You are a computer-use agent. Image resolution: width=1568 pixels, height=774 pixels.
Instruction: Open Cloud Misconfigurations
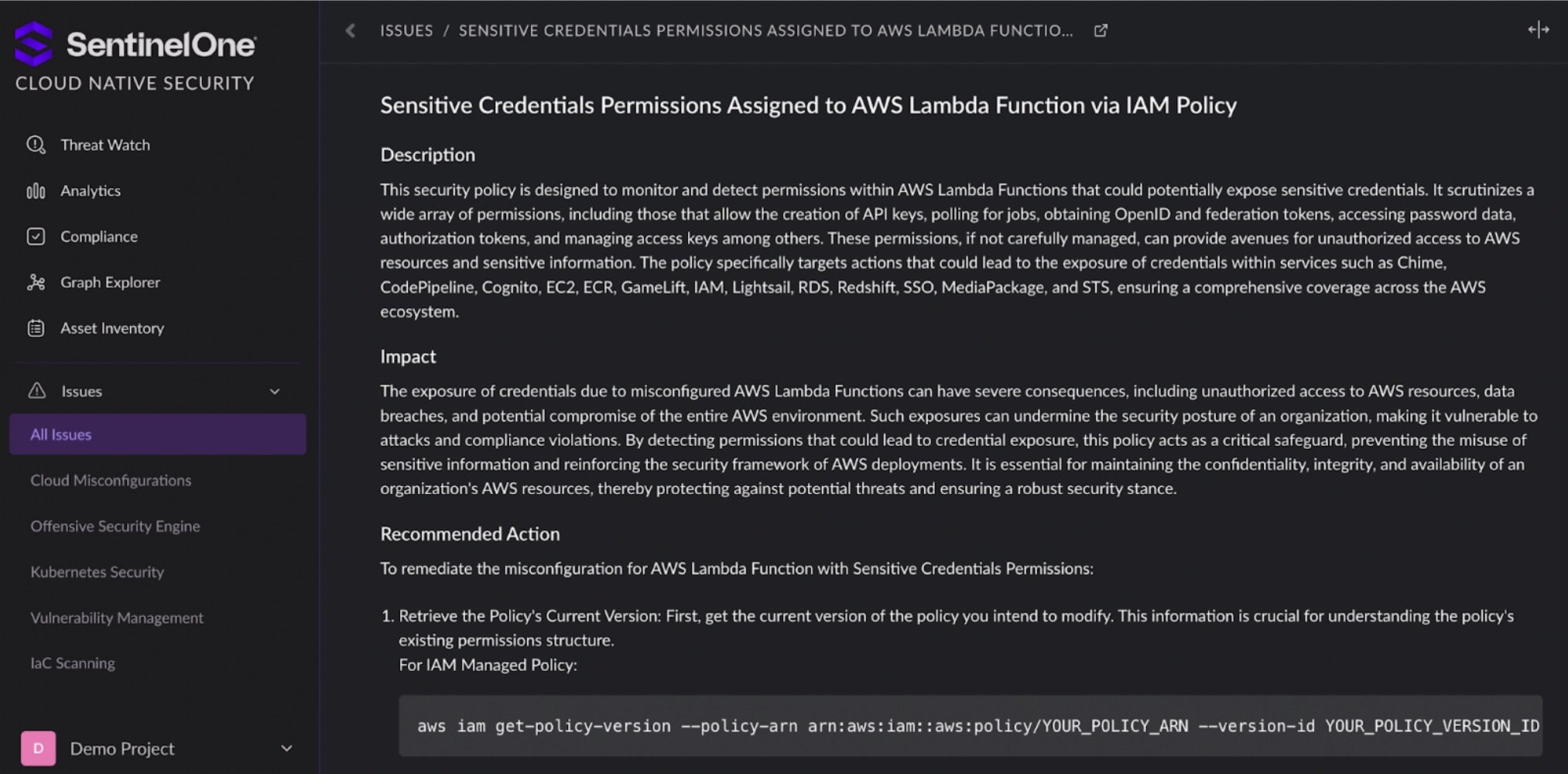click(111, 481)
